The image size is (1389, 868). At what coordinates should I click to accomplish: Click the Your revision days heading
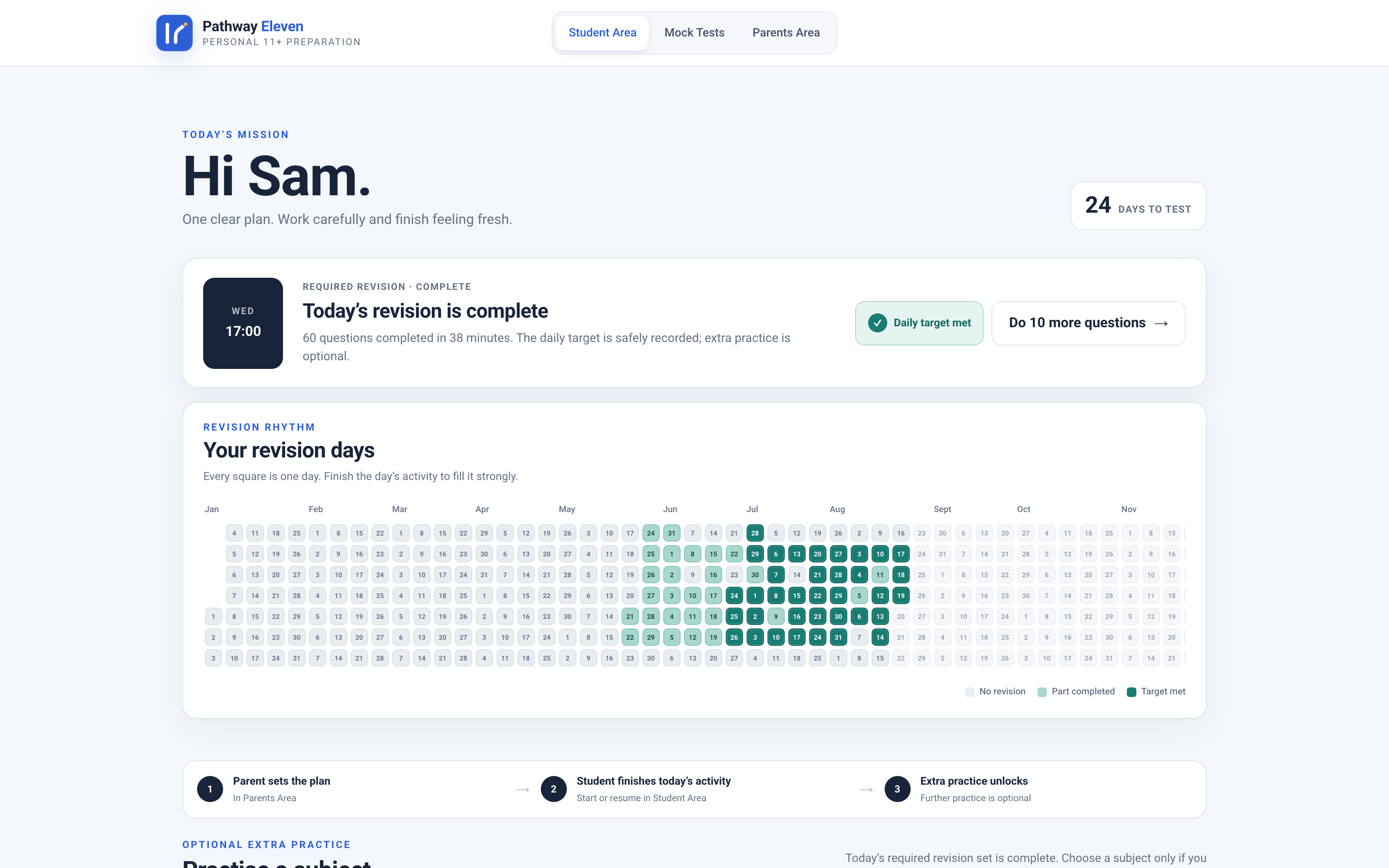point(289,450)
